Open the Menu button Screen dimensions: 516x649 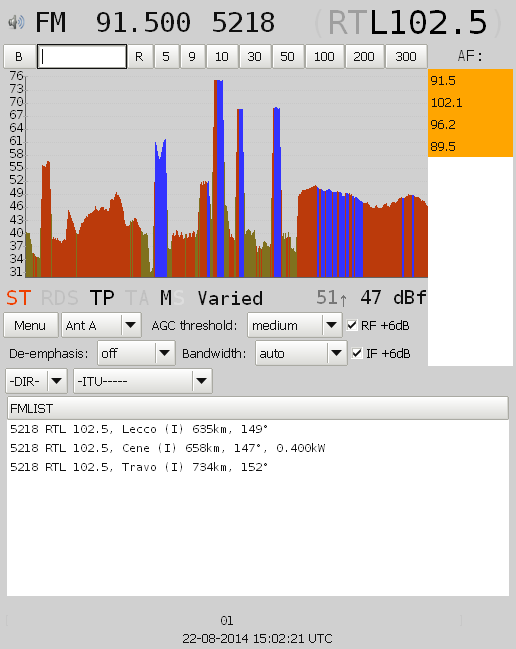pyautogui.click(x=31, y=325)
